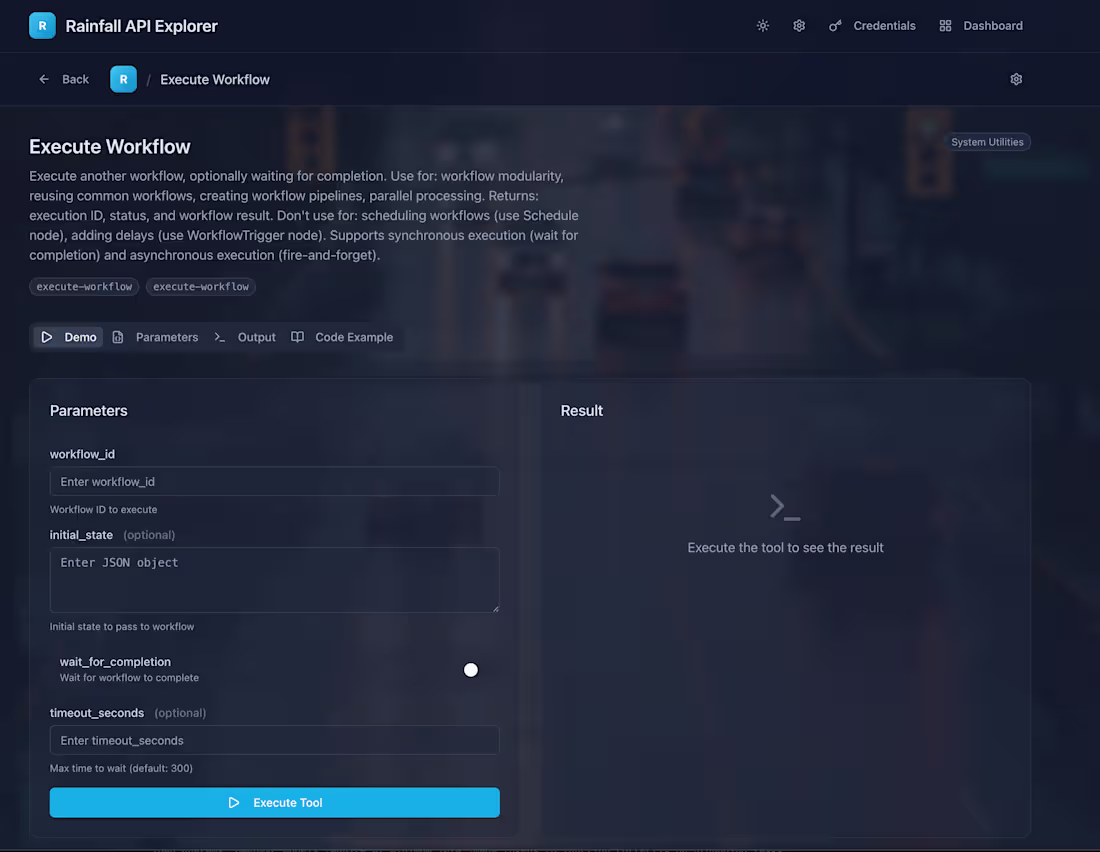Focus the initial_state JSON text area
Image resolution: width=1100 pixels, height=852 pixels.
274,580
